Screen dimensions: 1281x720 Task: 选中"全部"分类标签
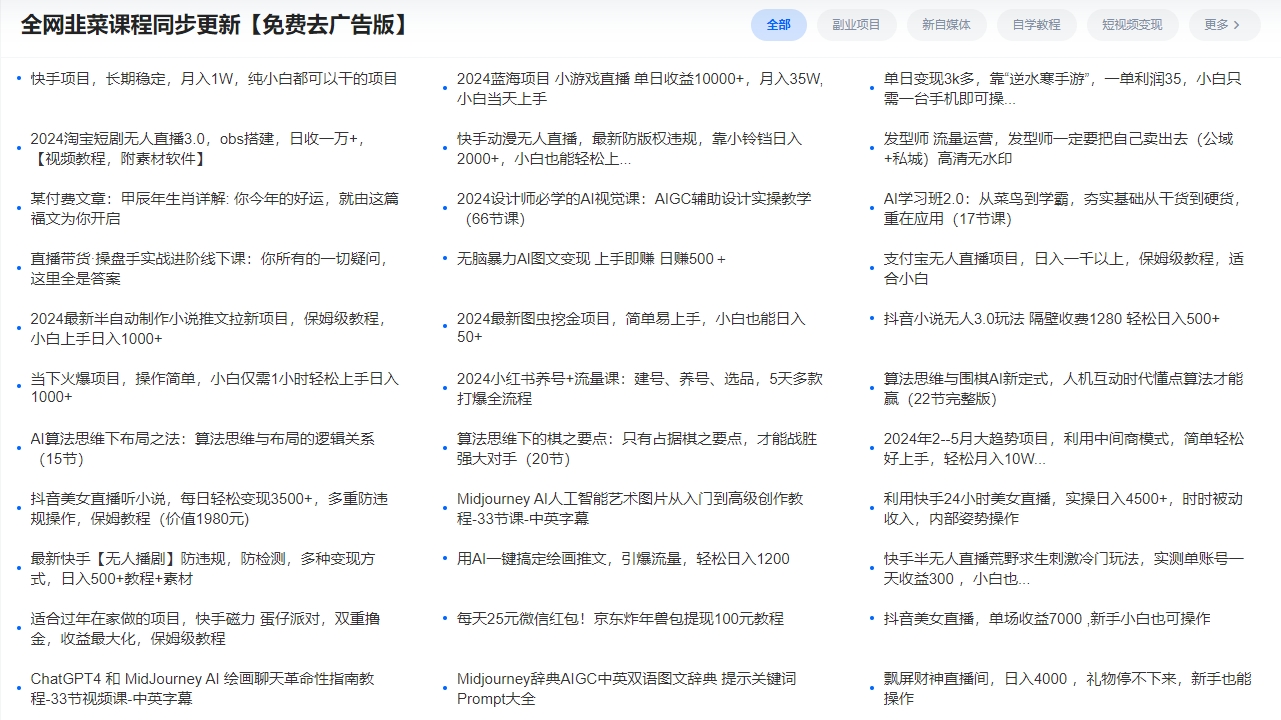click(778, 25)
